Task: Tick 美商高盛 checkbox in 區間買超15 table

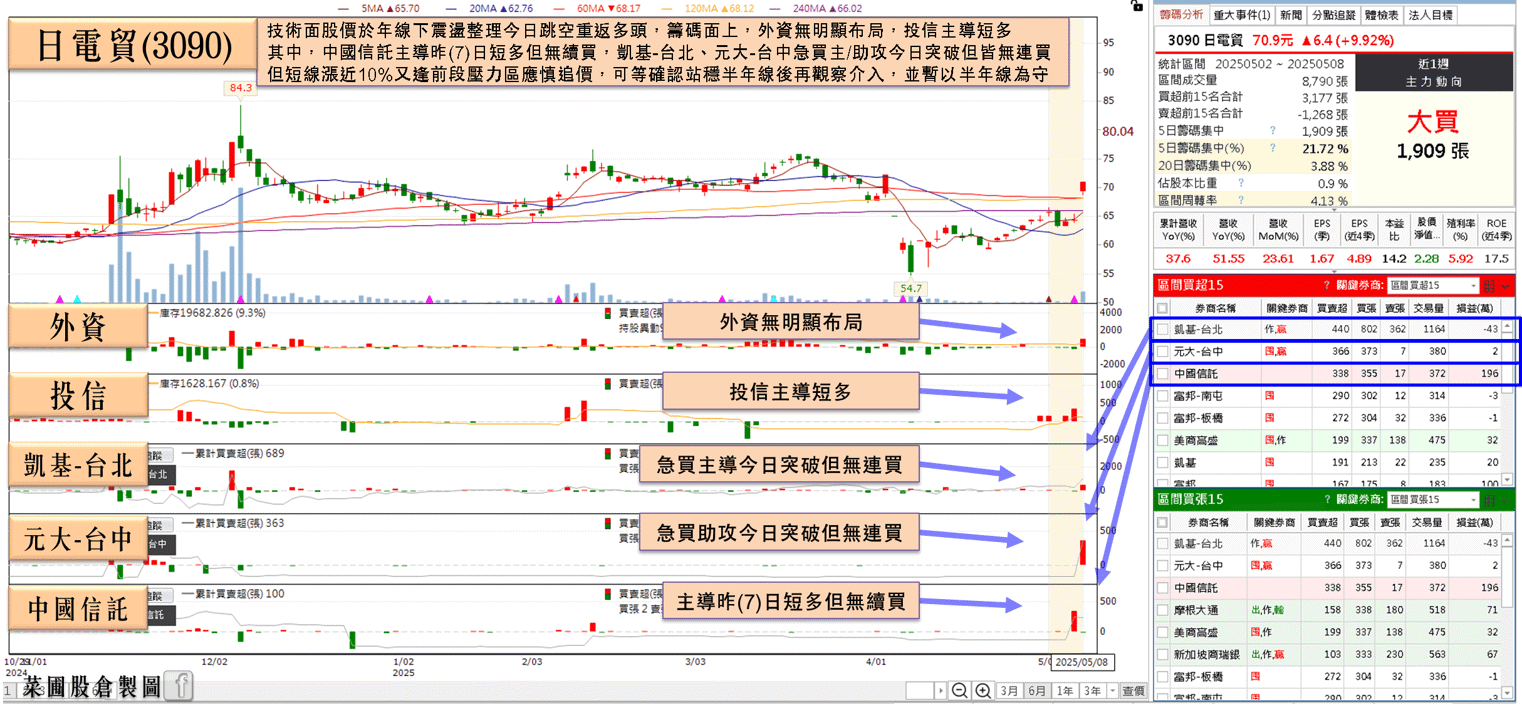Action: (x=1162, y=440)
